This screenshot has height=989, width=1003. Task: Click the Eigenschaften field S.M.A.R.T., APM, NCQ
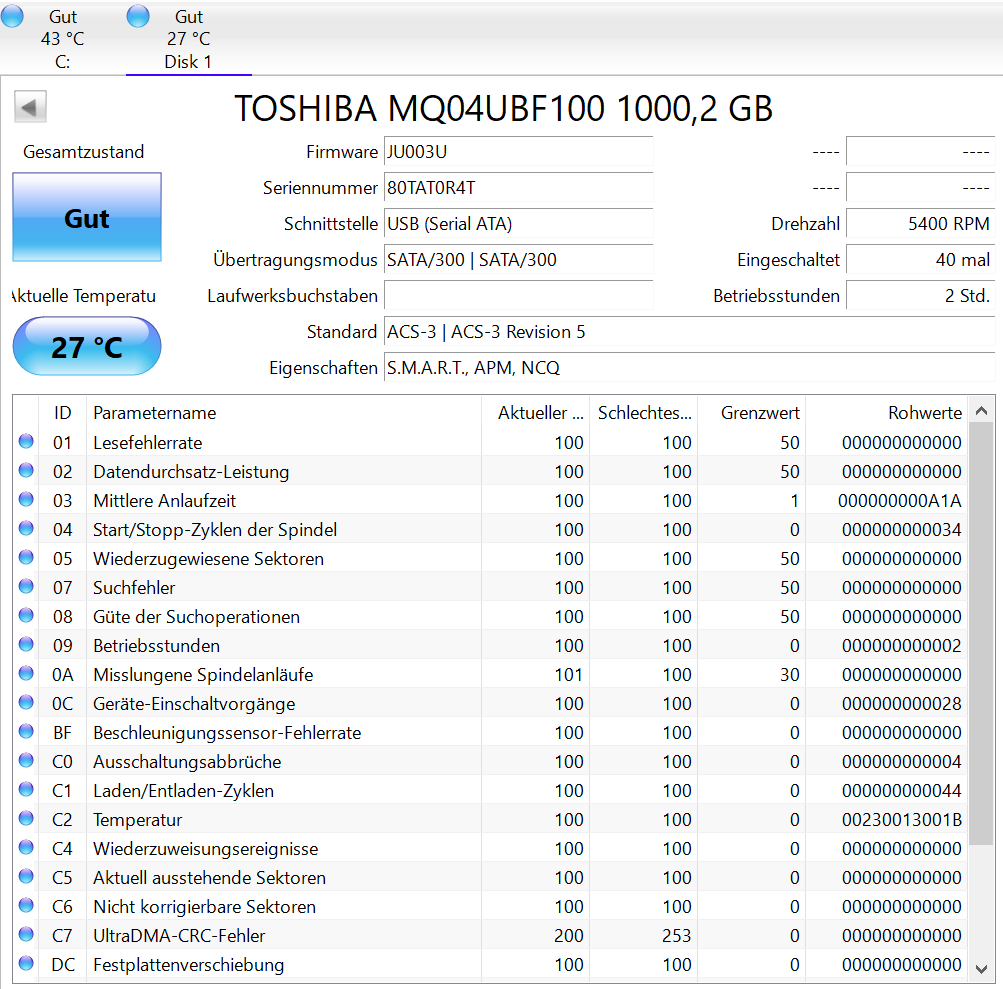[689, 367]
